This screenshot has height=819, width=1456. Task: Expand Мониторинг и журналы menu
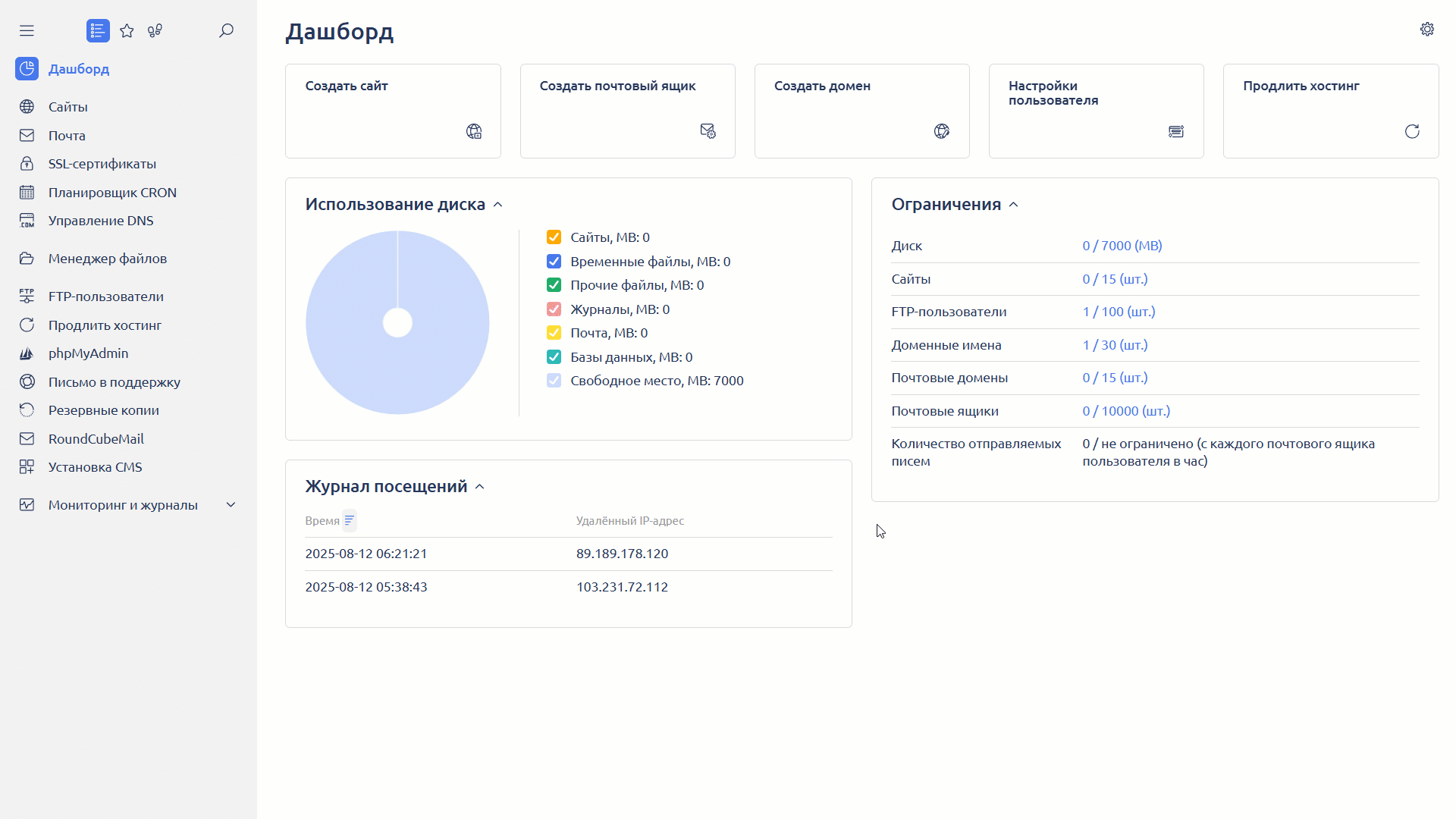click(231, 505)
